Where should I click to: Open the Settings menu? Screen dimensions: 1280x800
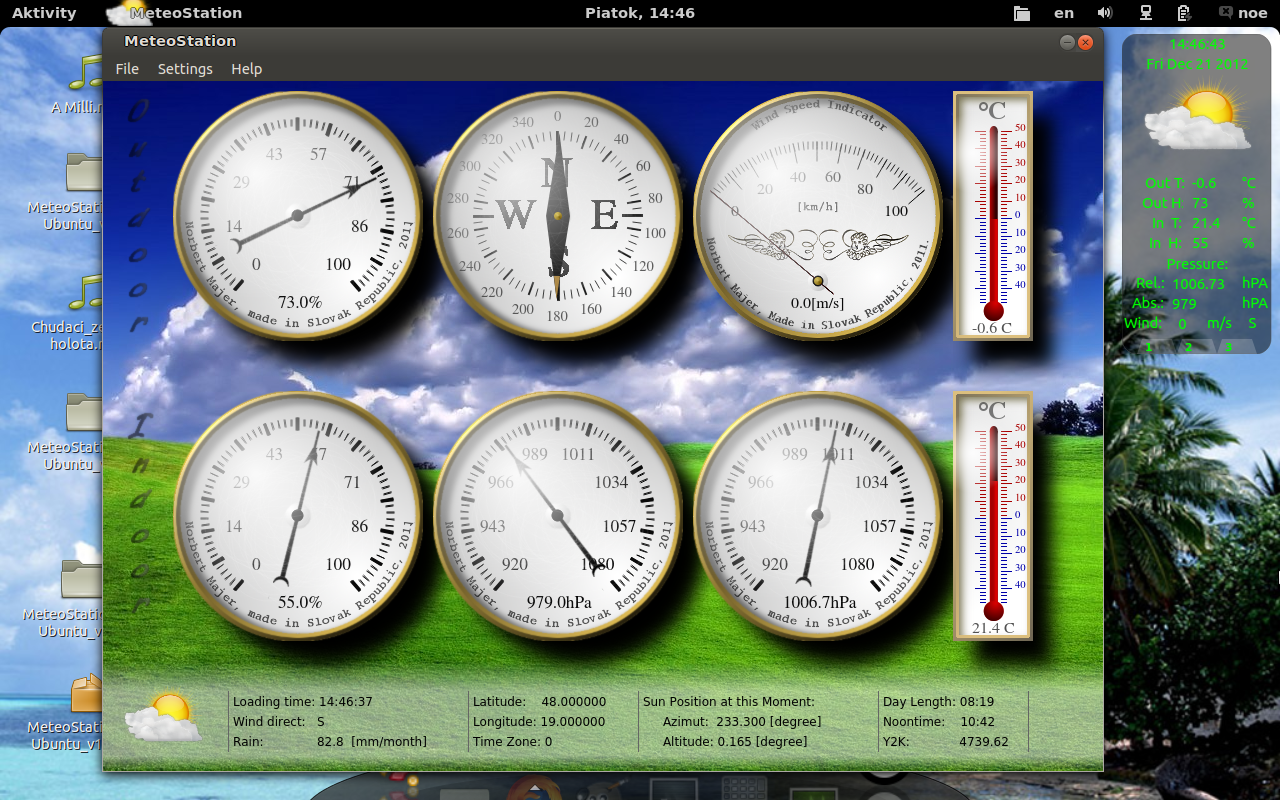click(185, 69)
